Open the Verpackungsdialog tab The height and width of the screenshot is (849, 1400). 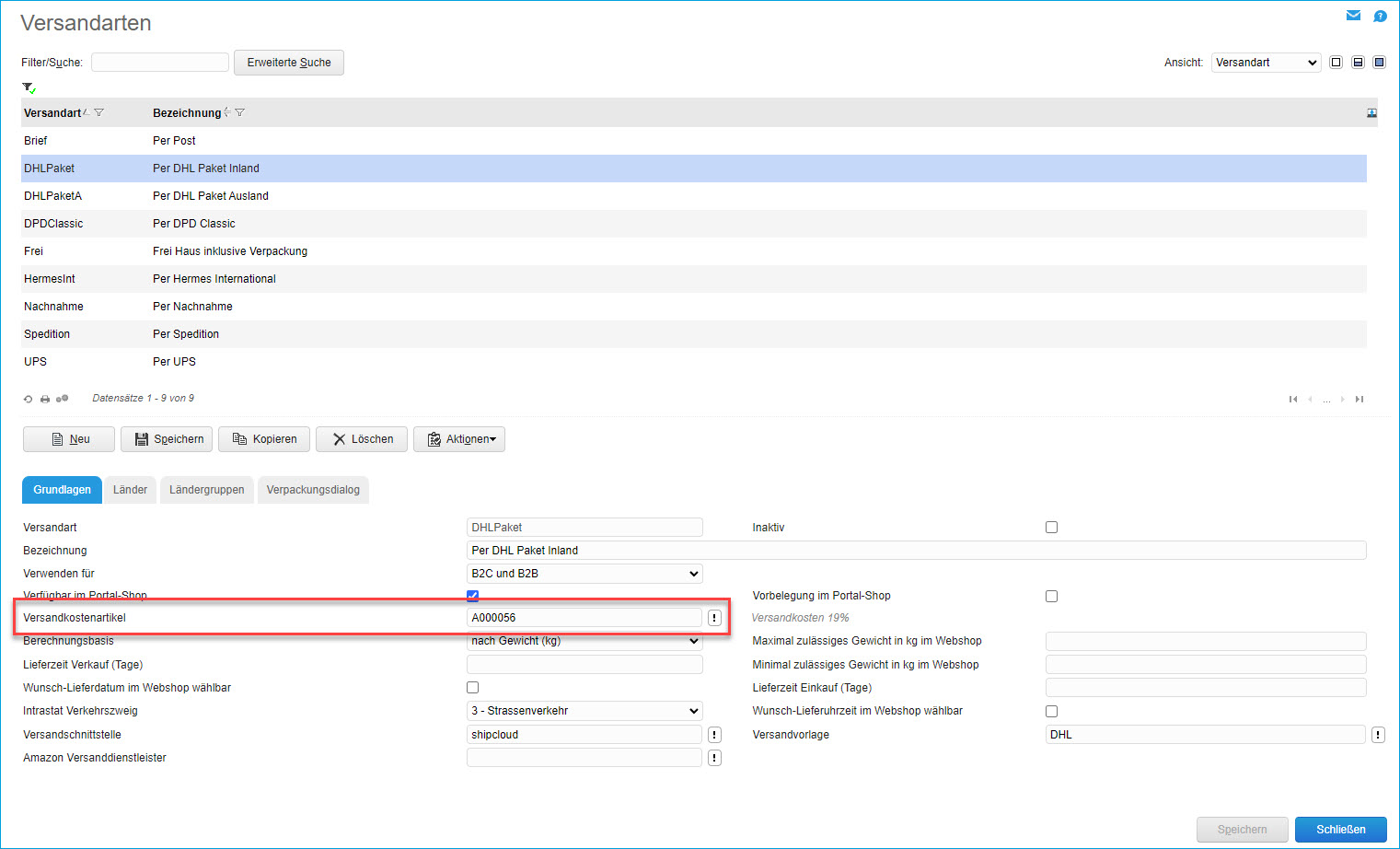pos(313,490)
